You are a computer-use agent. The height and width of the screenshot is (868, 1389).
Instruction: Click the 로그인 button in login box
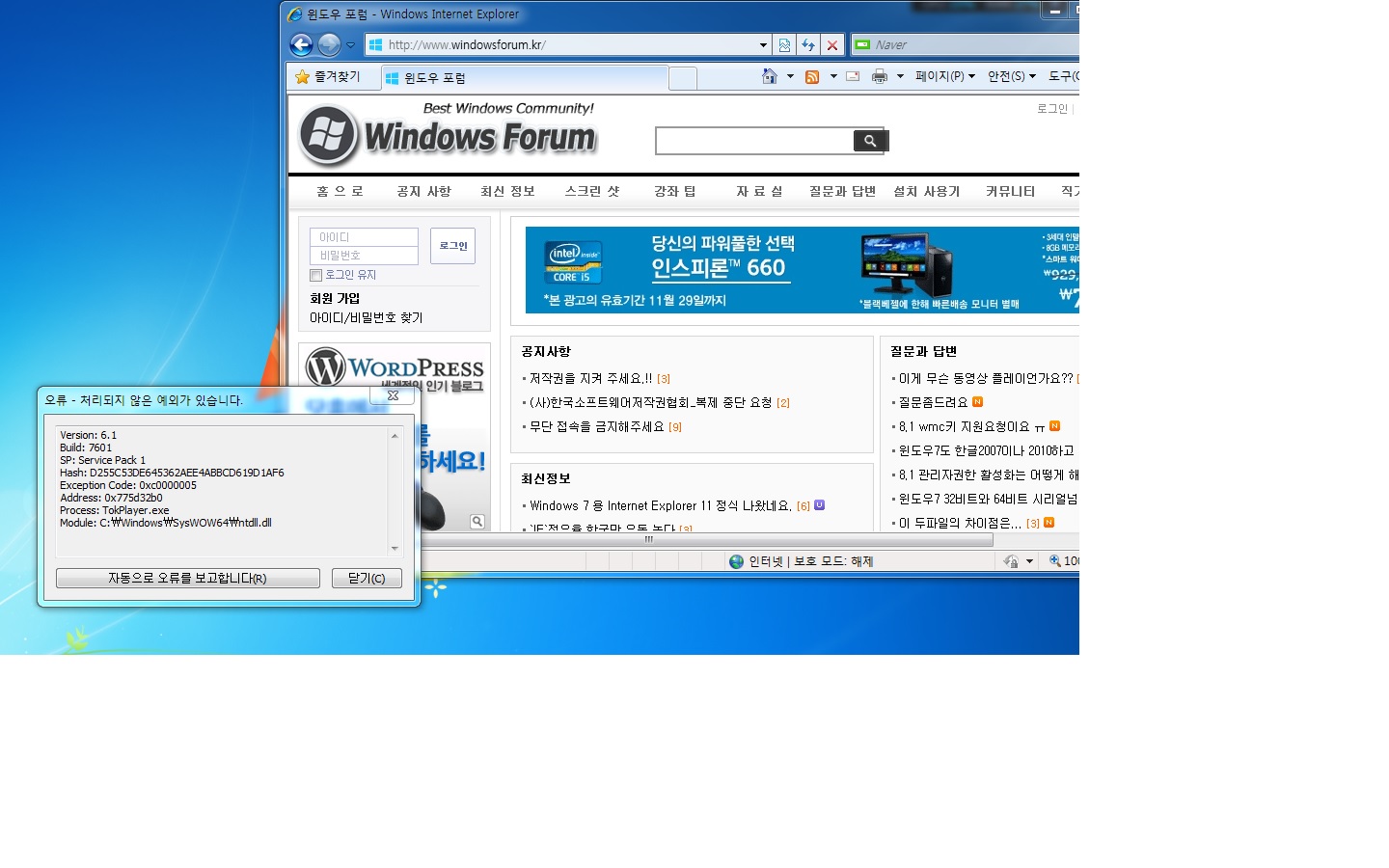[x=452, y=246]
